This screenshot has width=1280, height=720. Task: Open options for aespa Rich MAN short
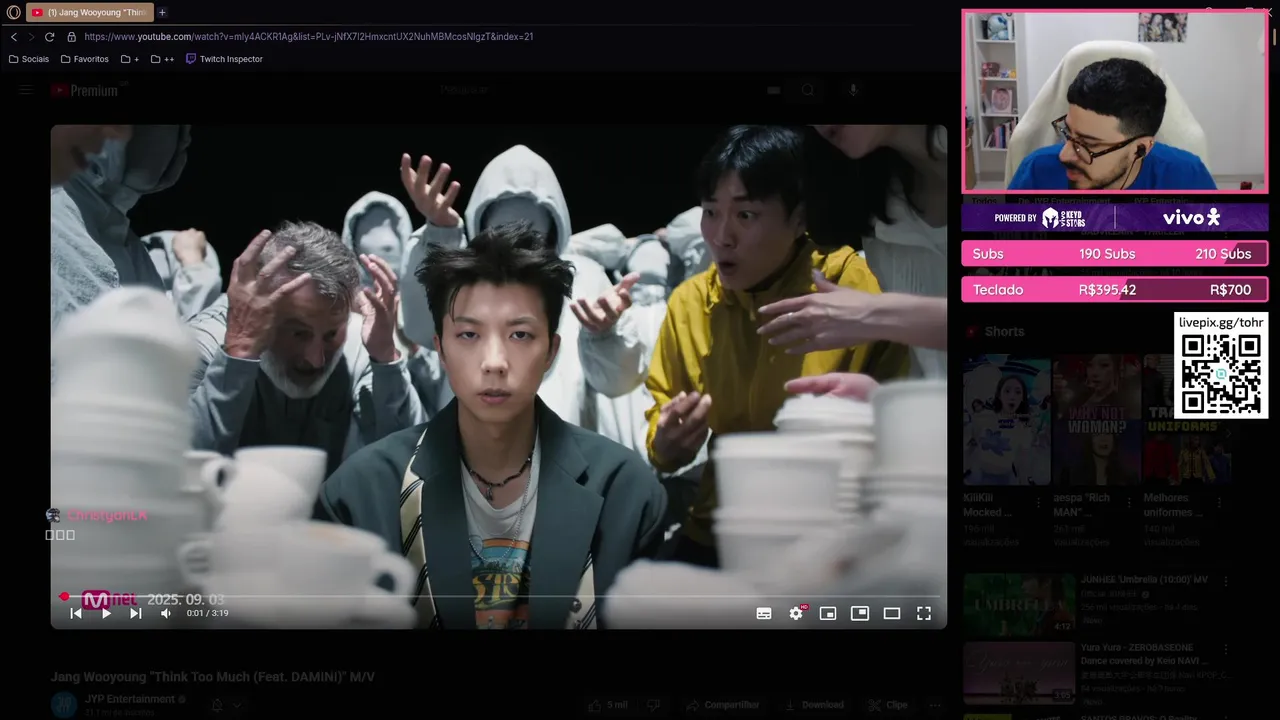click(x=1128, y=503)
